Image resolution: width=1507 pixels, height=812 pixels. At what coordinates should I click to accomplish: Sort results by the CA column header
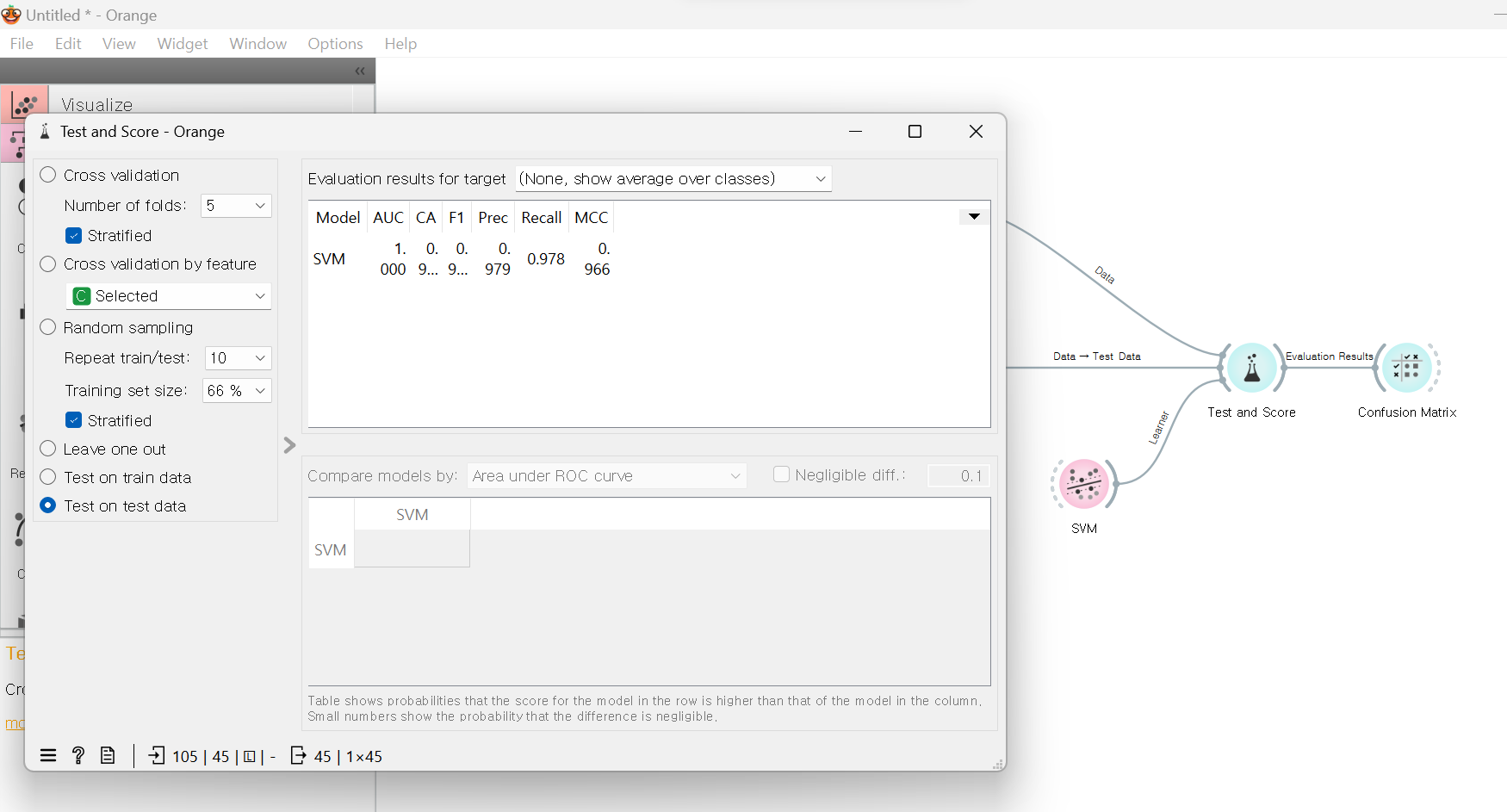point(425,218)
